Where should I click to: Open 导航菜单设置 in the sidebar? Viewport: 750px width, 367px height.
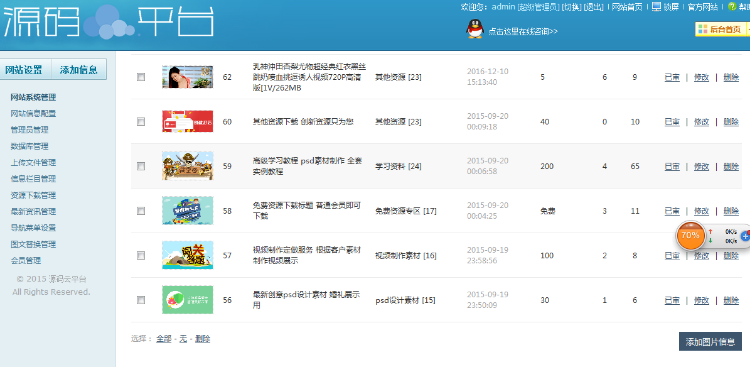click(x=33, y=227)
